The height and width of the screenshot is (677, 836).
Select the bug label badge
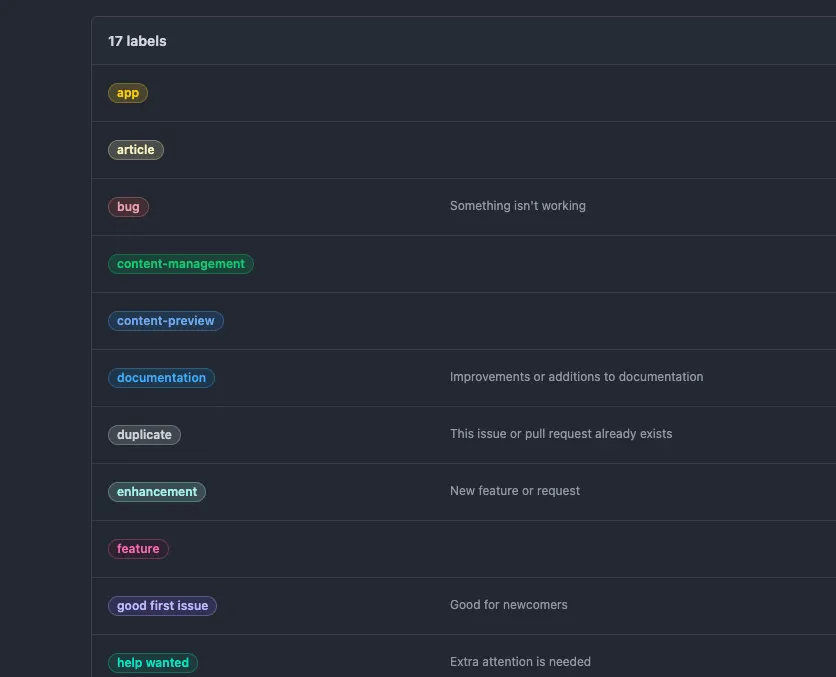click(128, 207)
